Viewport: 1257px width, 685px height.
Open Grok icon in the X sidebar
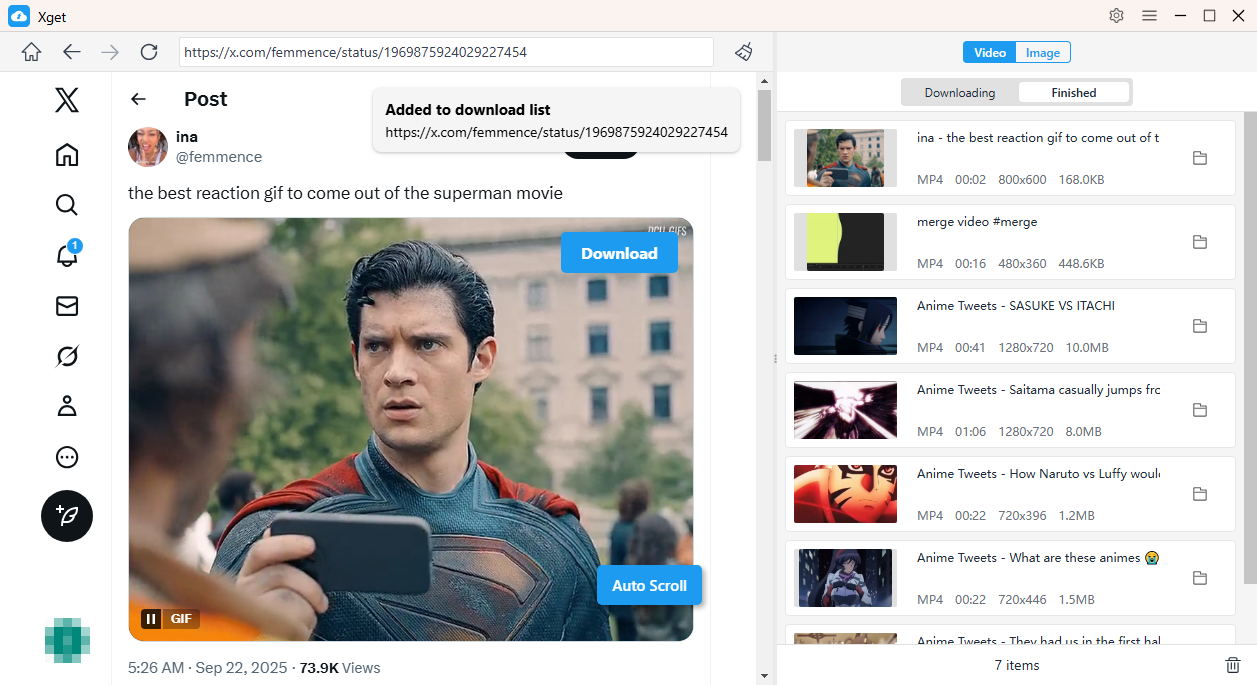coord(67,356)
